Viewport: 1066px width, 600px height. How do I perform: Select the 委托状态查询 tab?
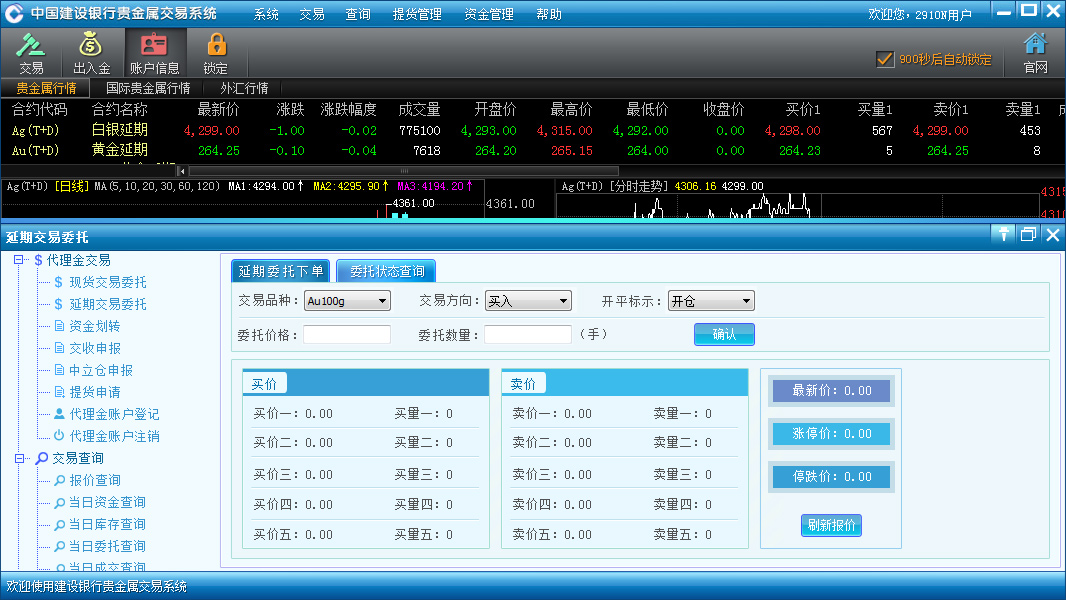[x=387, y=271]
